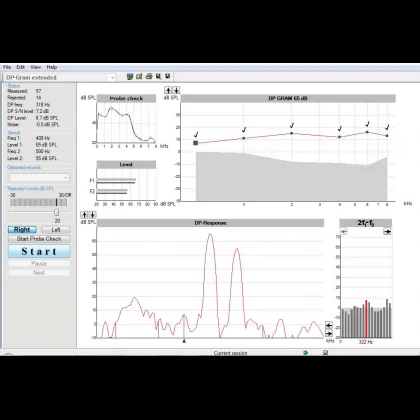Viewport: 420px width, 420px height.
Task: Click the Start Probe Check button
Action: [39, 239]
